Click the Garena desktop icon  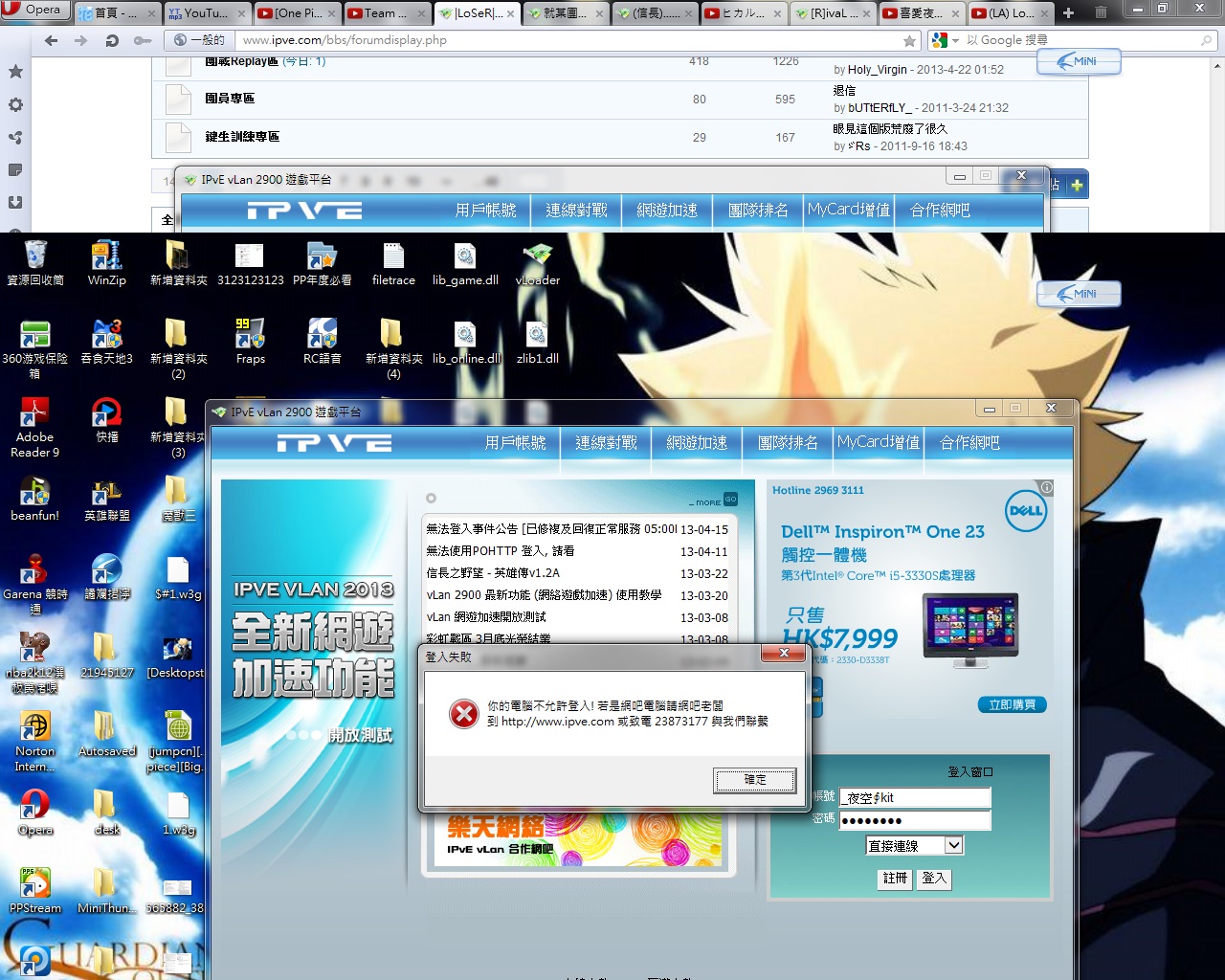click(34, 570)
